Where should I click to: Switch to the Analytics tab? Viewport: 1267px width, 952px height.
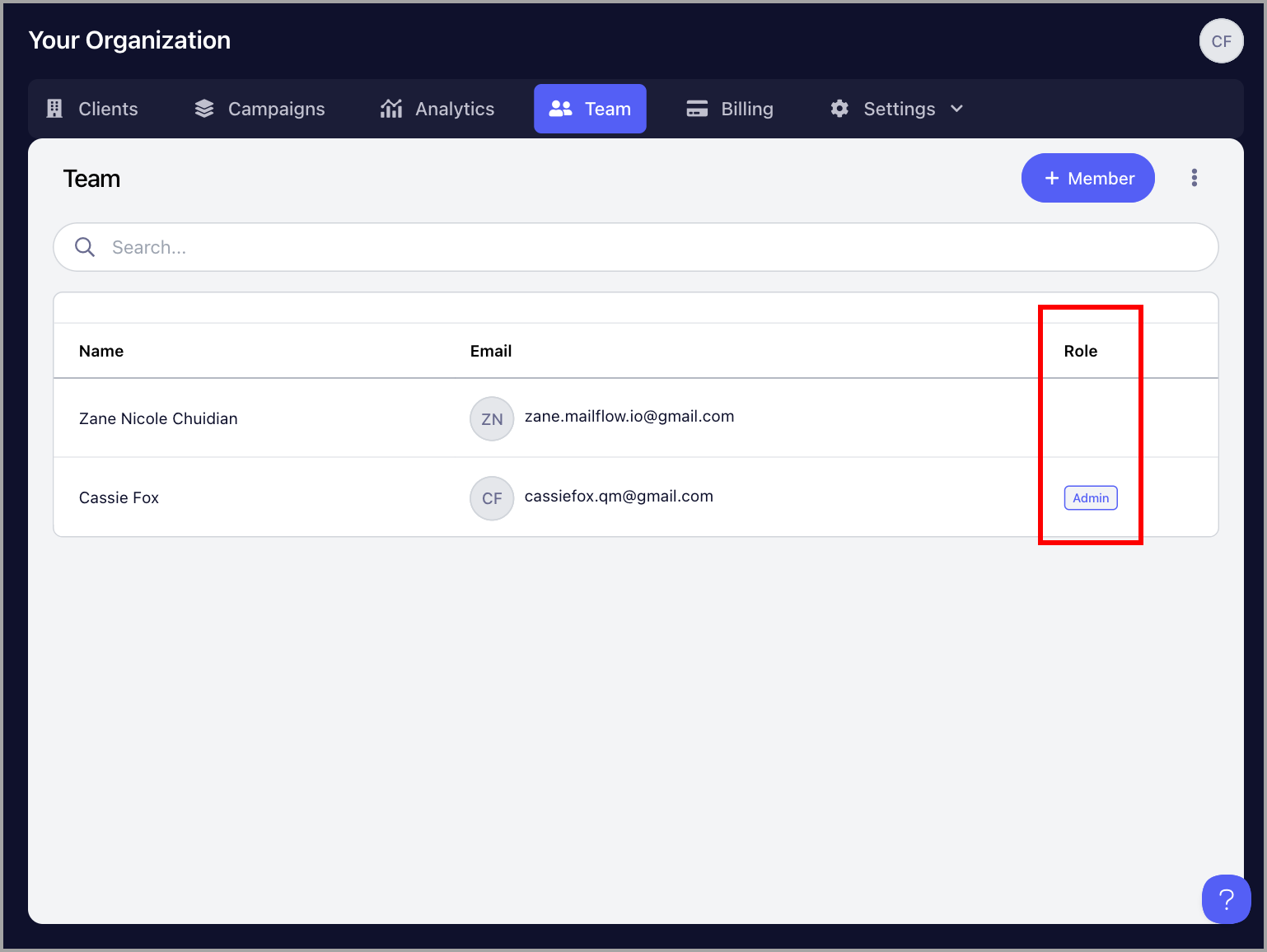click(437, 109)
